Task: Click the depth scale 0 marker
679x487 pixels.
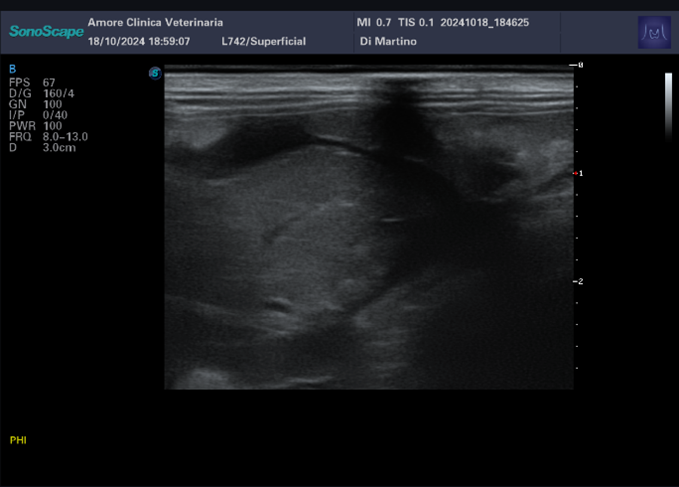Action: click(577, 65)
